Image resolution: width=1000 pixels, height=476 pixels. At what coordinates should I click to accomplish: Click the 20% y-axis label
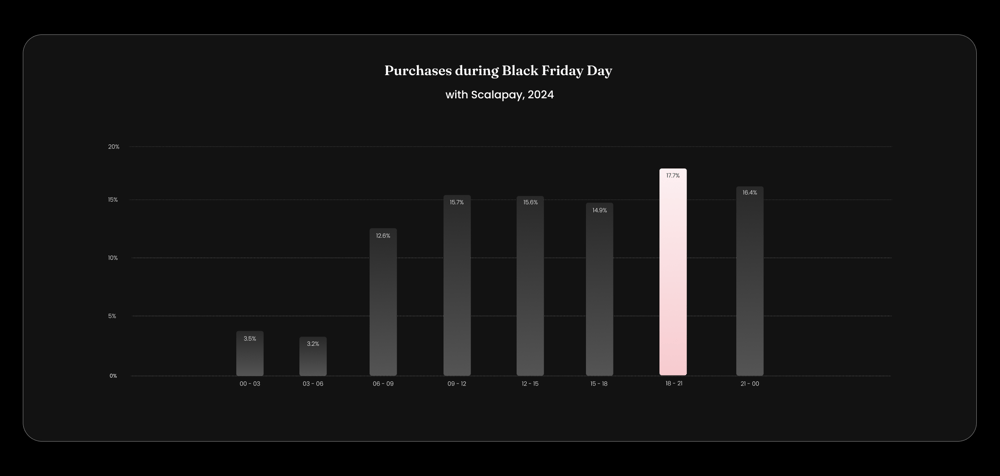click(114, 147)
